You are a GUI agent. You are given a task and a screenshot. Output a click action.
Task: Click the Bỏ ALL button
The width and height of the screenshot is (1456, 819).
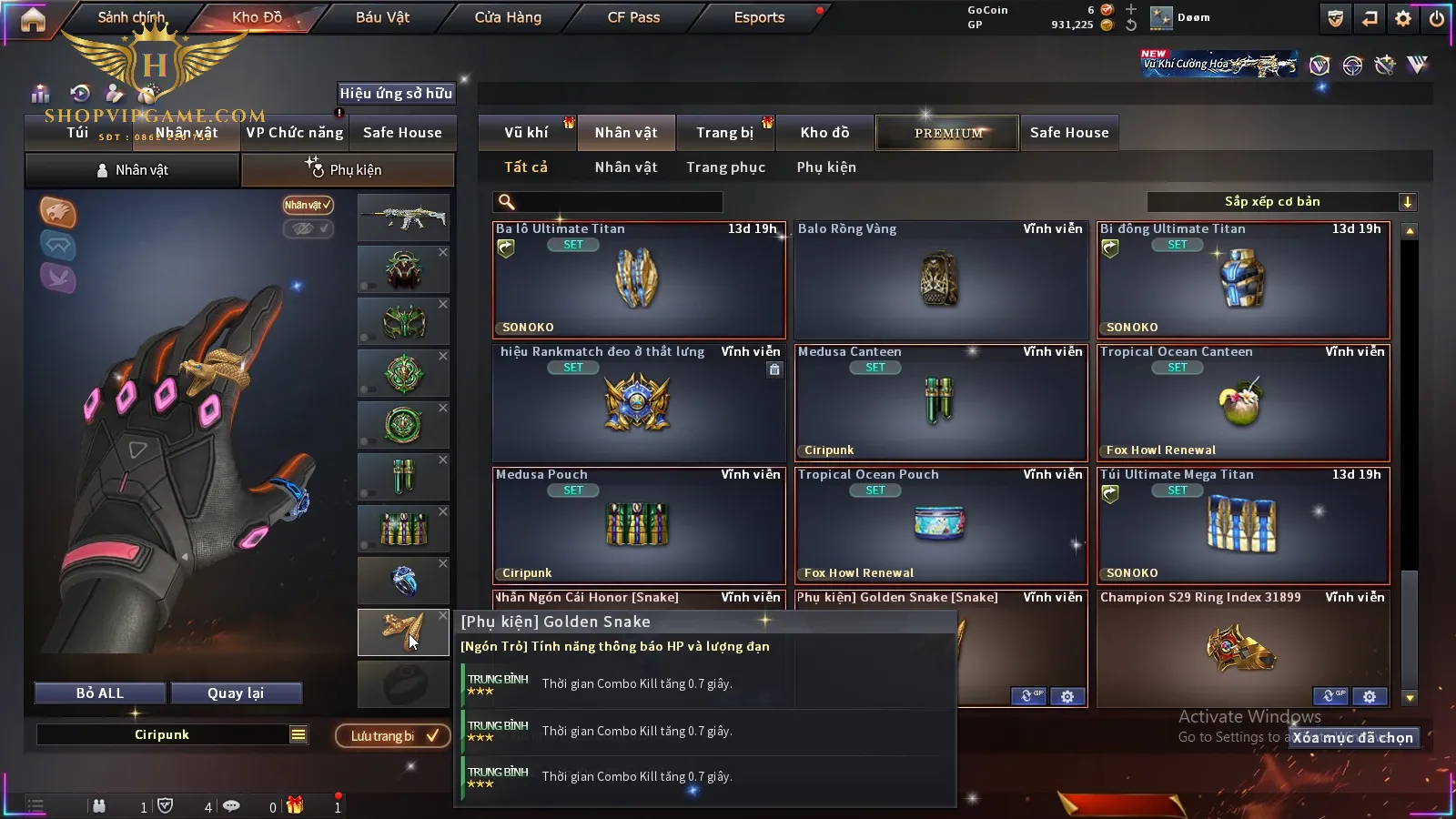point(100,693)
